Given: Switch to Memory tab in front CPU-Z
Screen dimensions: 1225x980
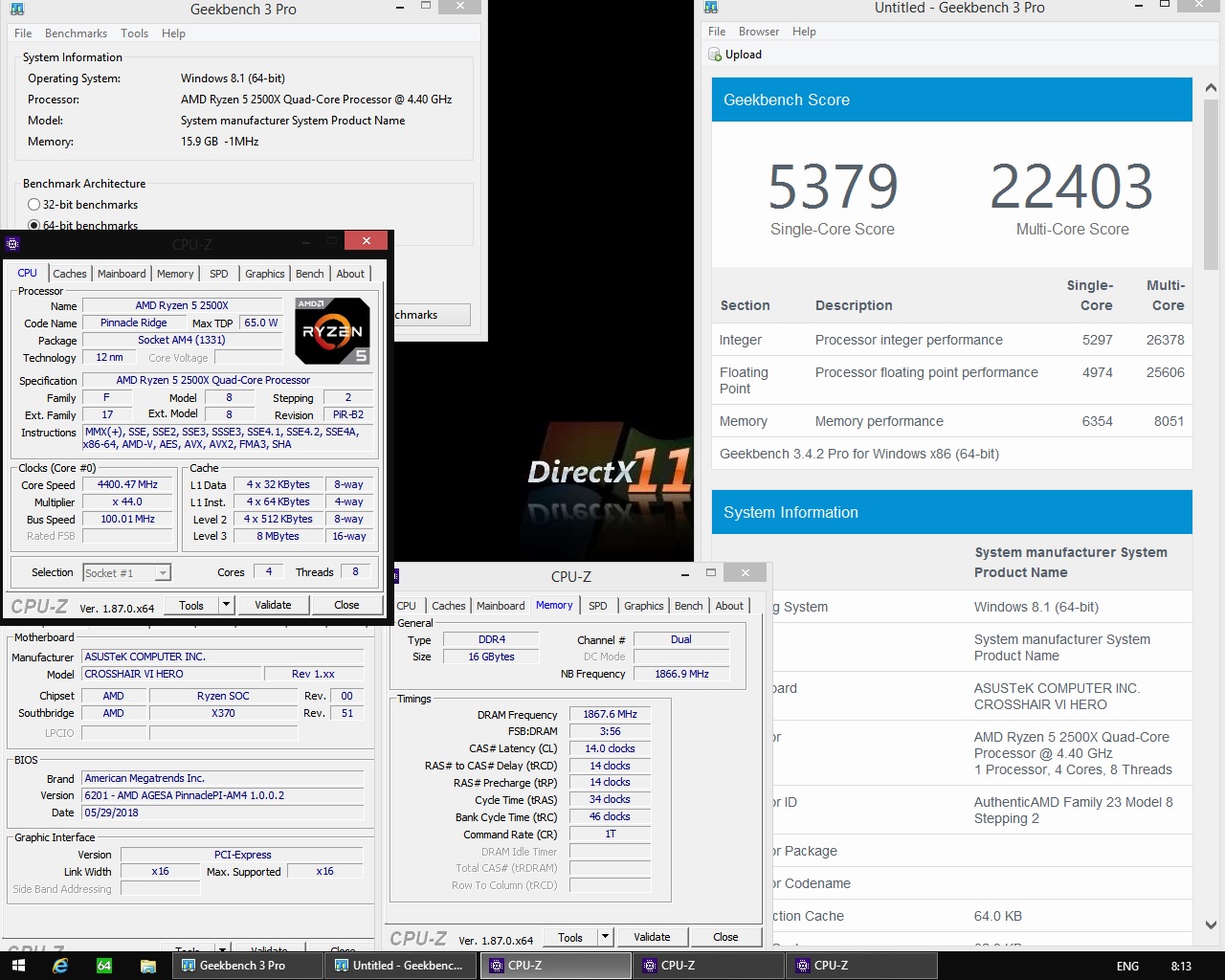Looking at the screenshot, I should [175, 274].
